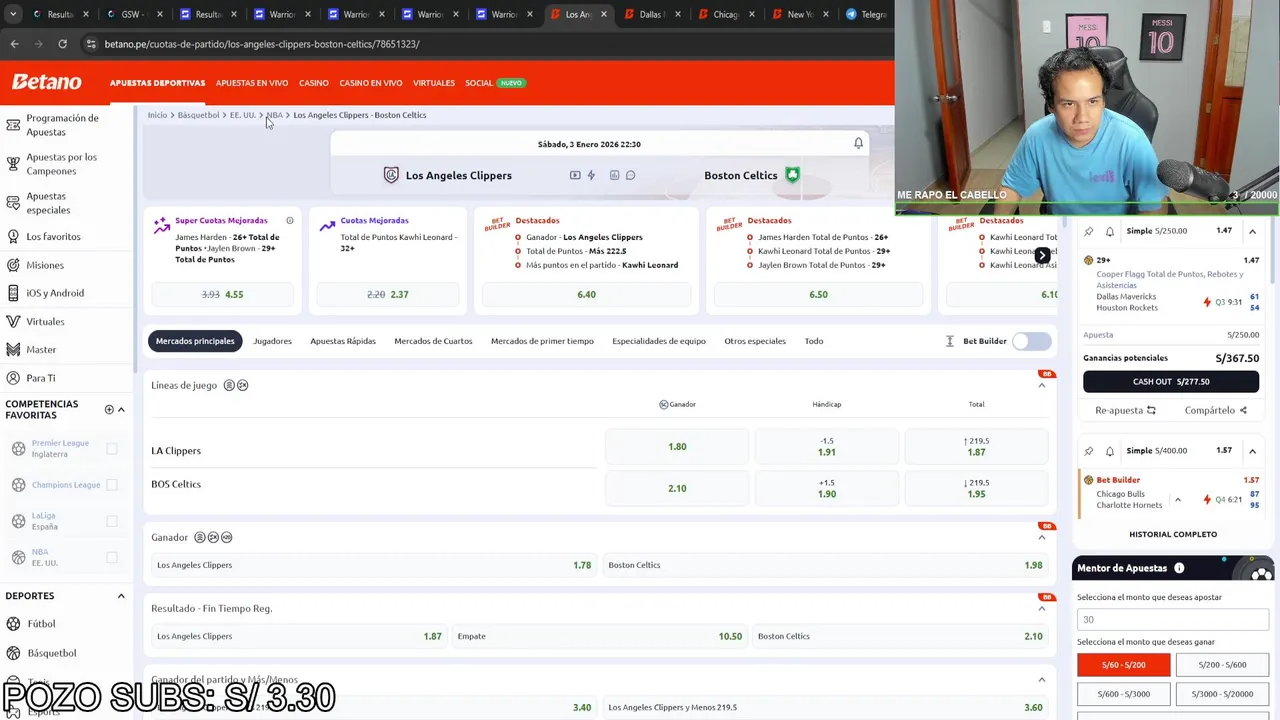This screenshot has width=1280, height=720.
Task: Click browser address bar URL
Action: (x=262, y=44)
